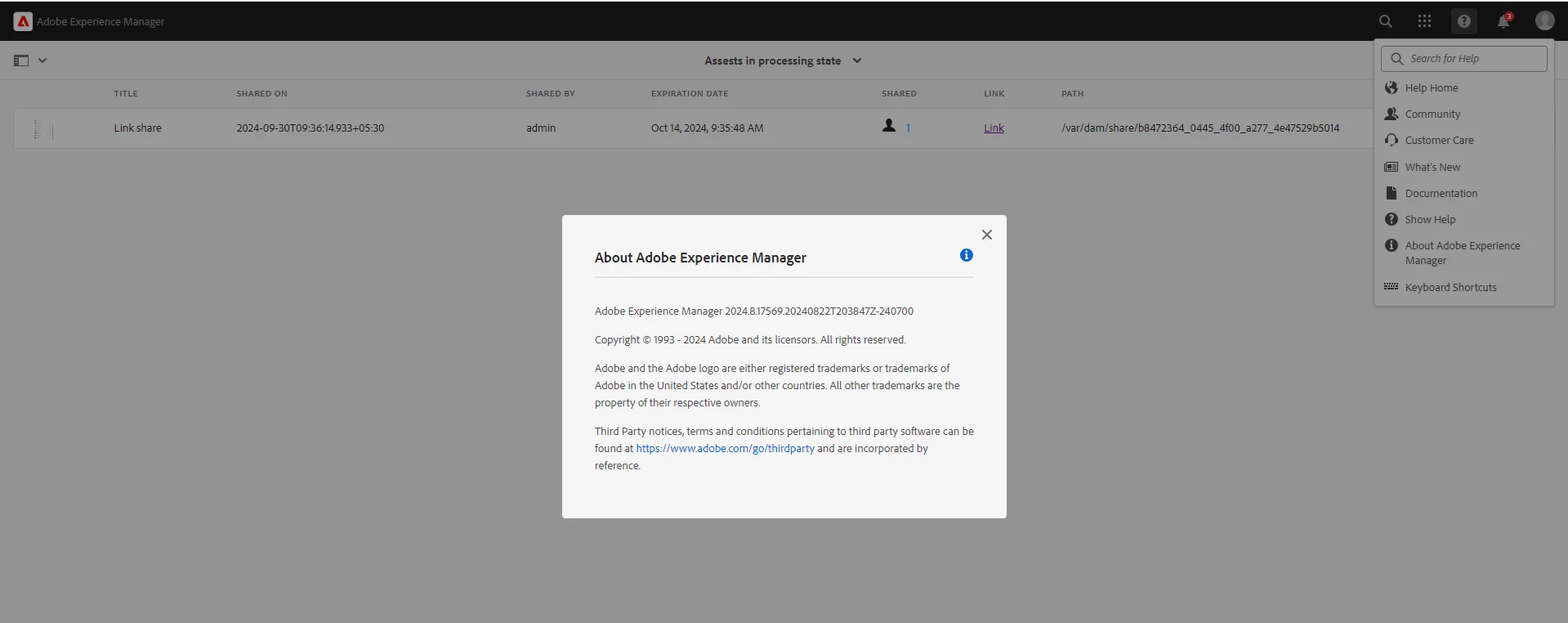Select the Link share row thumbnail

43,128
